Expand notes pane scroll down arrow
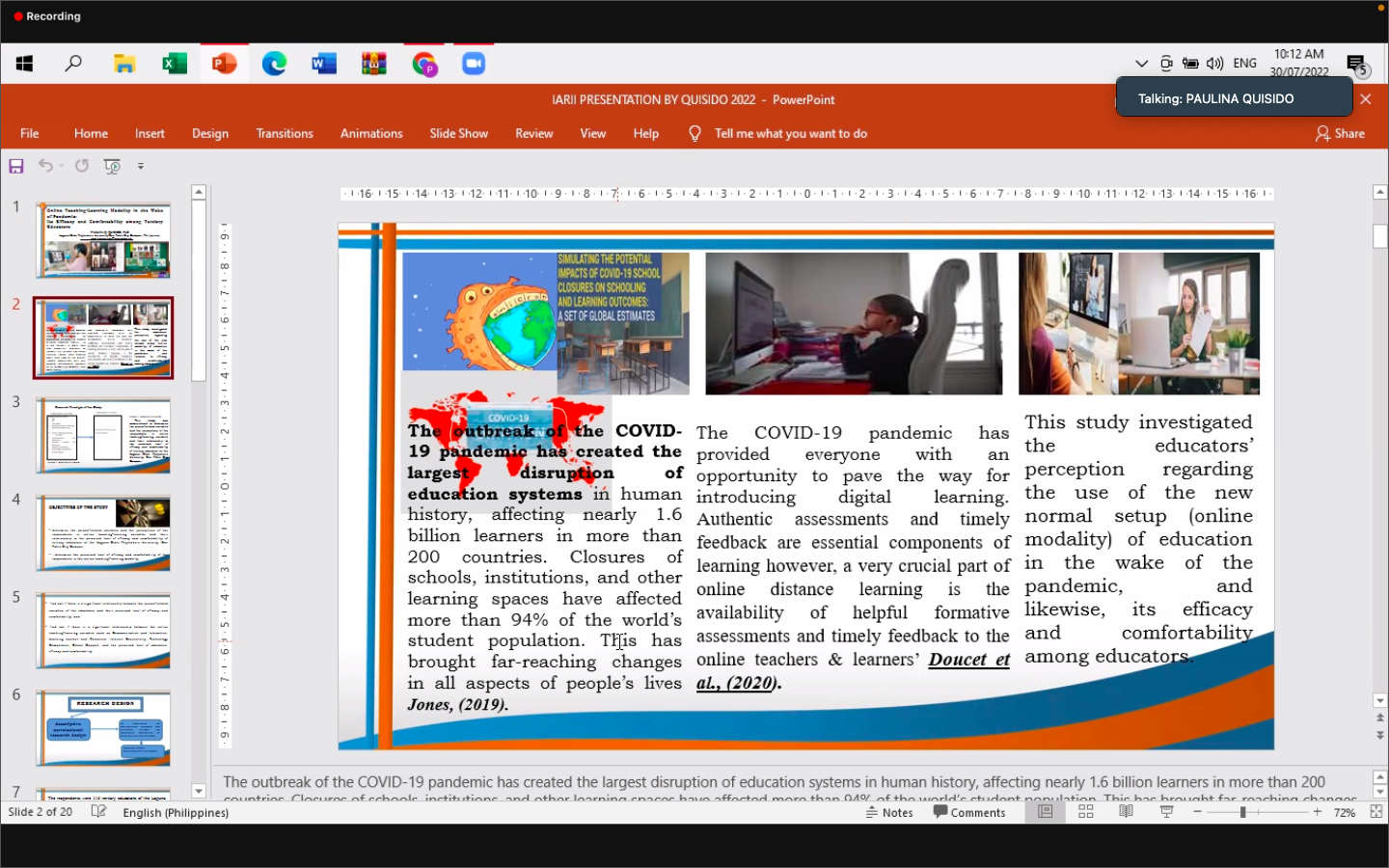Image resolution: width=1389 pixels, height=868 pixels. pyautogui.click(x=1379, y=793)
